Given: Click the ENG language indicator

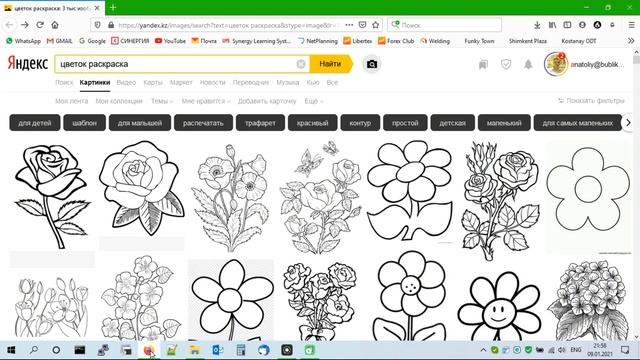Looking at the screenshot, I should pos(576,350).
